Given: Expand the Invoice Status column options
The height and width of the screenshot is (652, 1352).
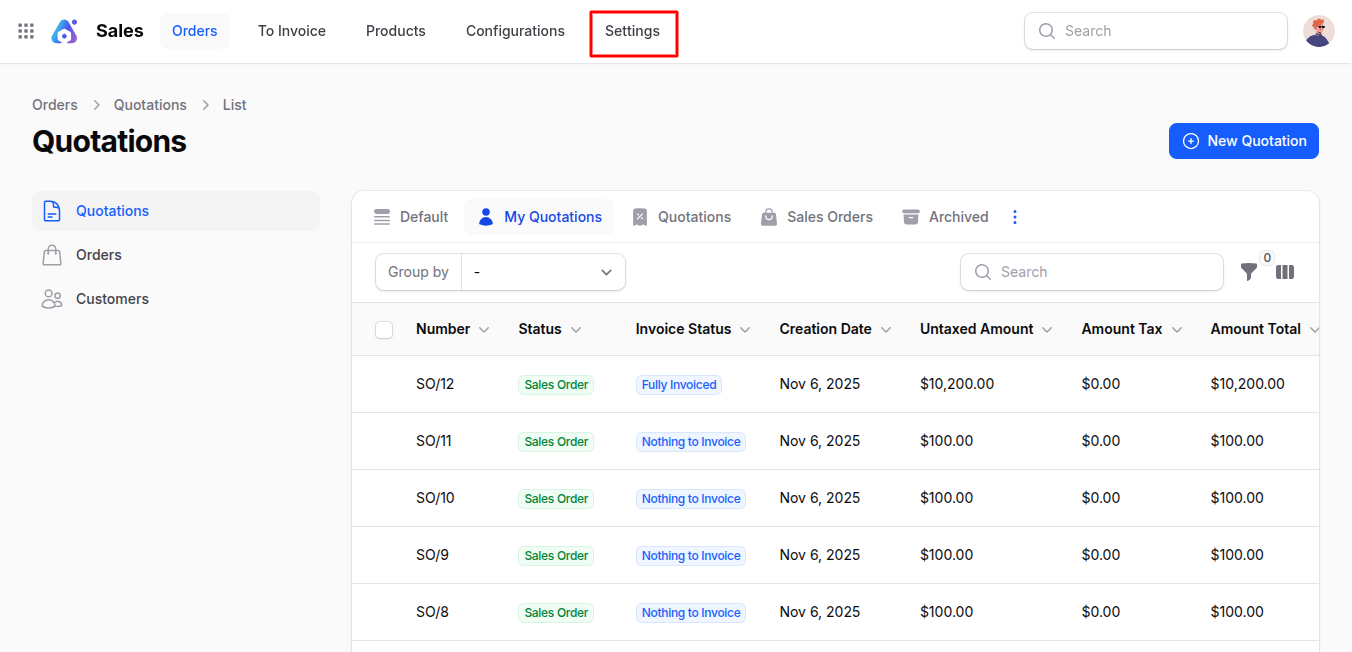Looking at the screenshot, I should (745, 329).
